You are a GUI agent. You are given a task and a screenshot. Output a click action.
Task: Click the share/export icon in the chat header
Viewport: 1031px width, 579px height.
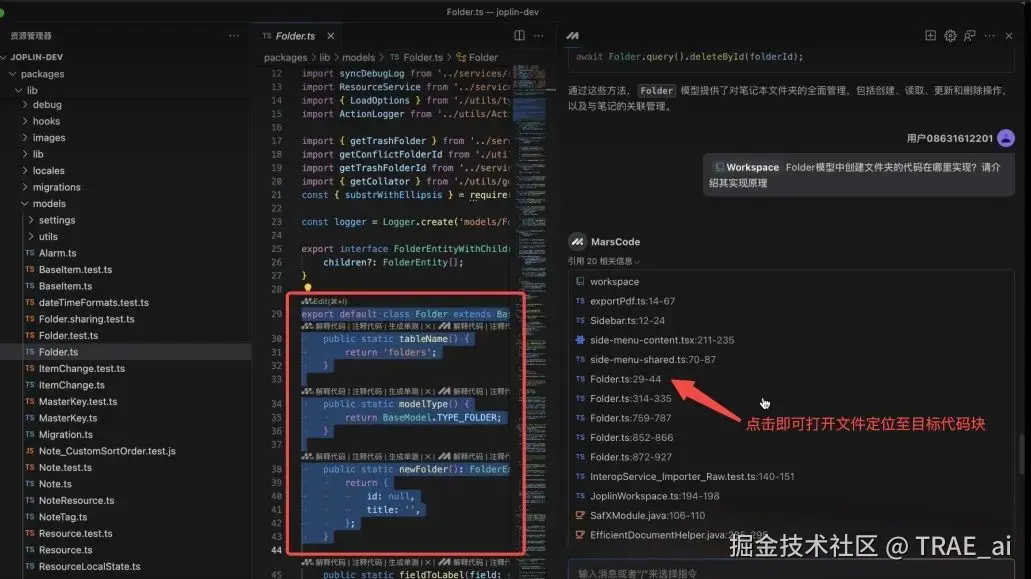point(969,35)
